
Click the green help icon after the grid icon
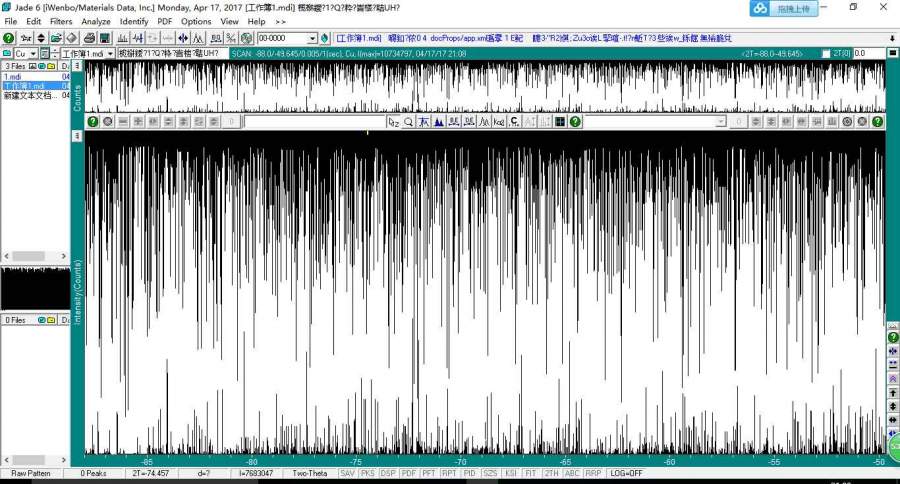click(575, 122)
